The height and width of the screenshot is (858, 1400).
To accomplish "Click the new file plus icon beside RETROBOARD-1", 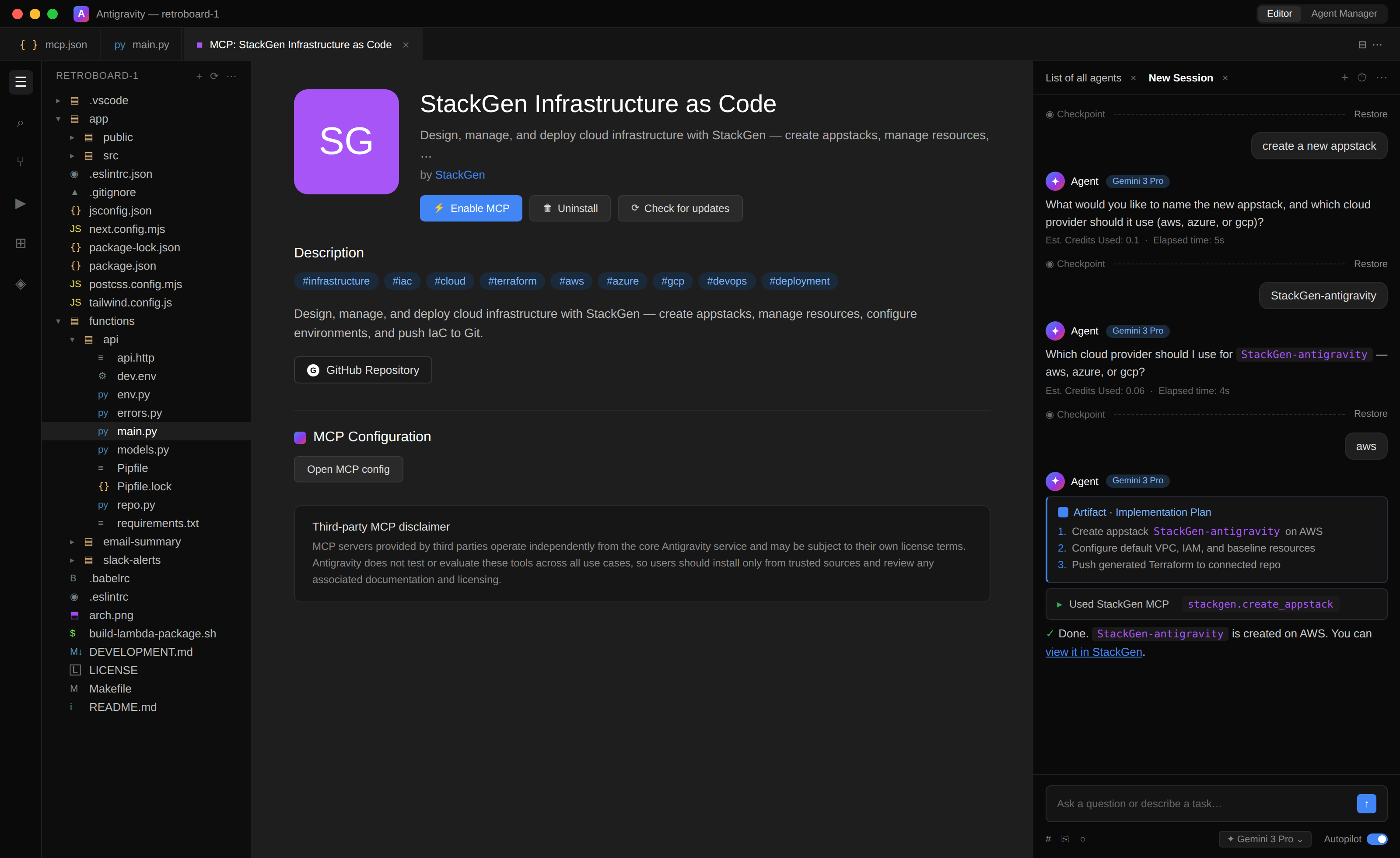I will [199, 76].
